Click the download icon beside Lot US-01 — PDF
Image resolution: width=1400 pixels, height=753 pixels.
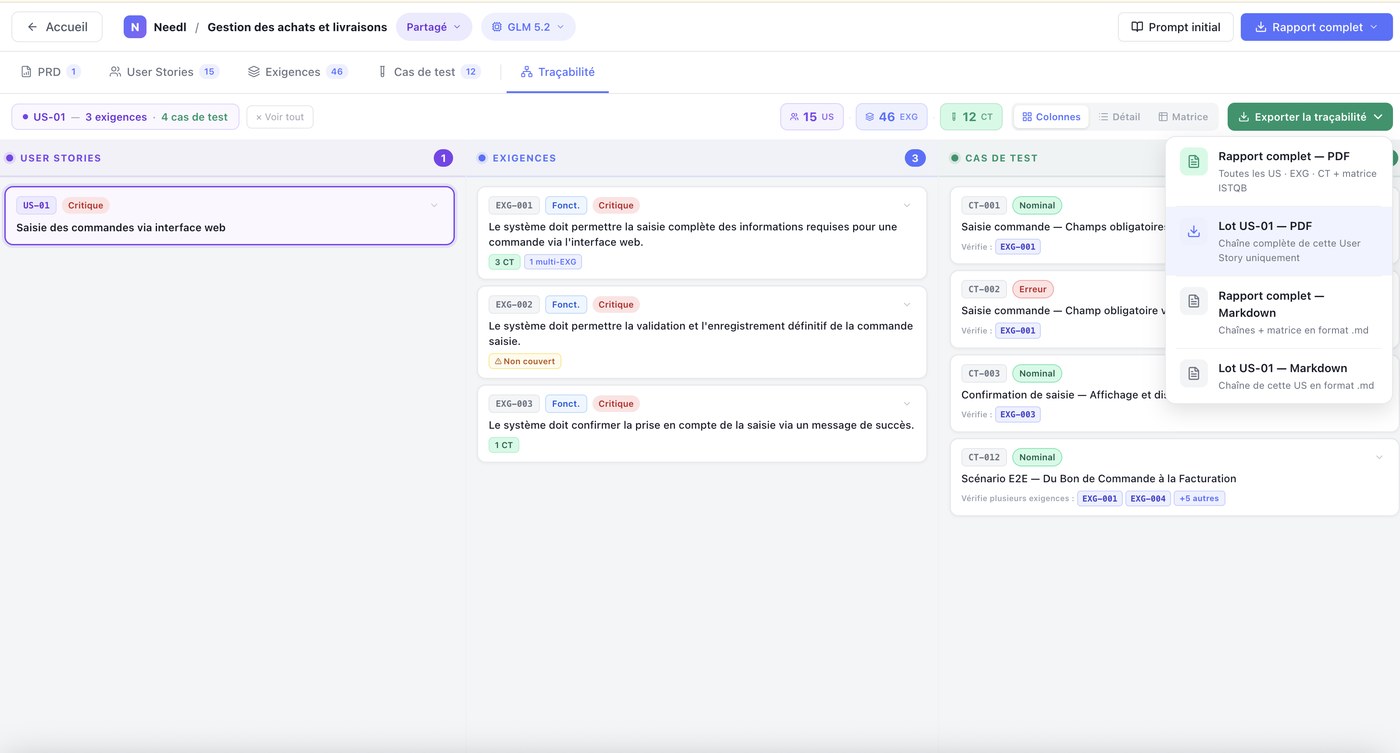click(x=1194, y=231)
